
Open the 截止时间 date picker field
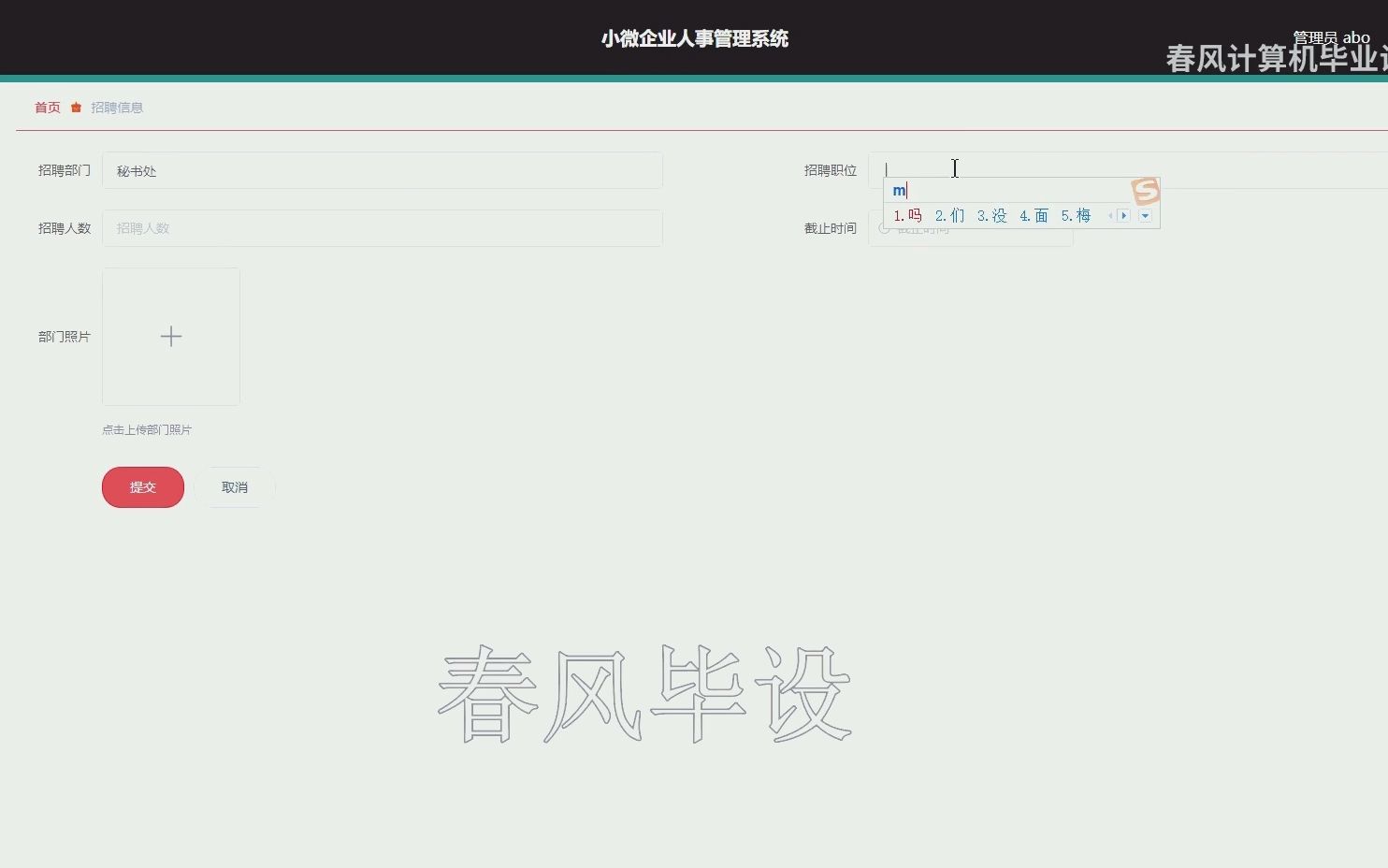coord(971,228)
